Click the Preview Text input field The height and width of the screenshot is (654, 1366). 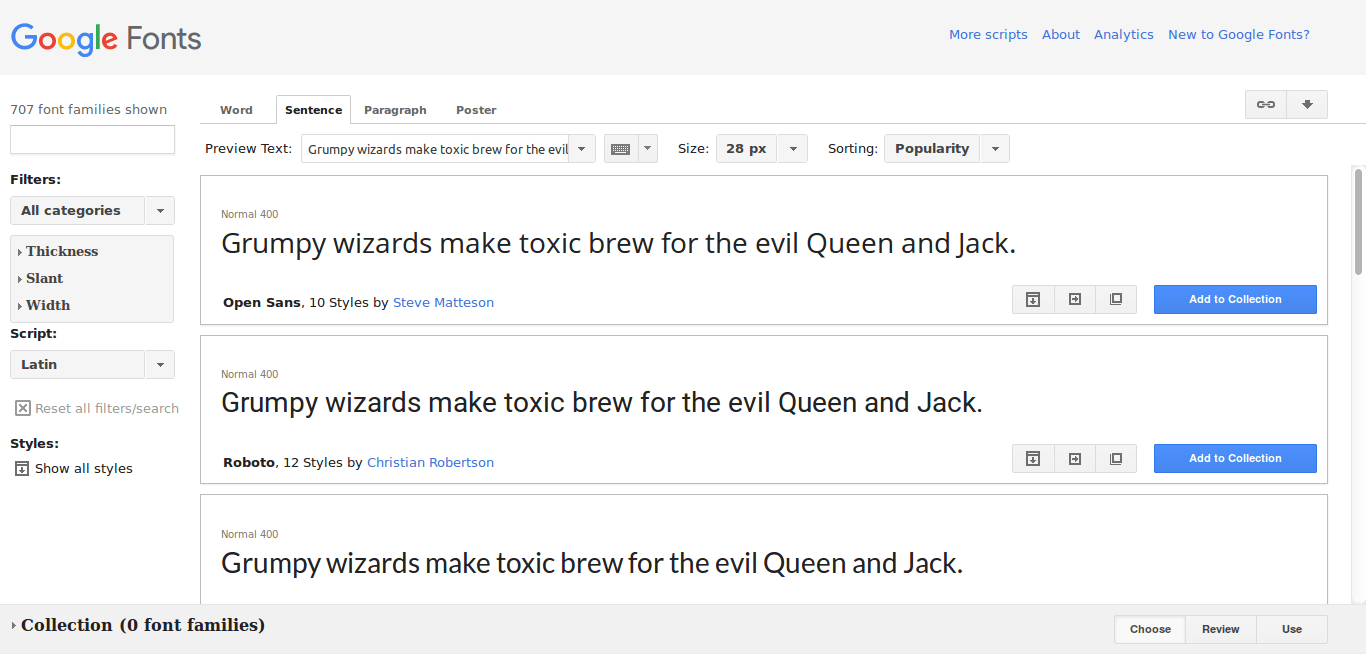[435, 149]
